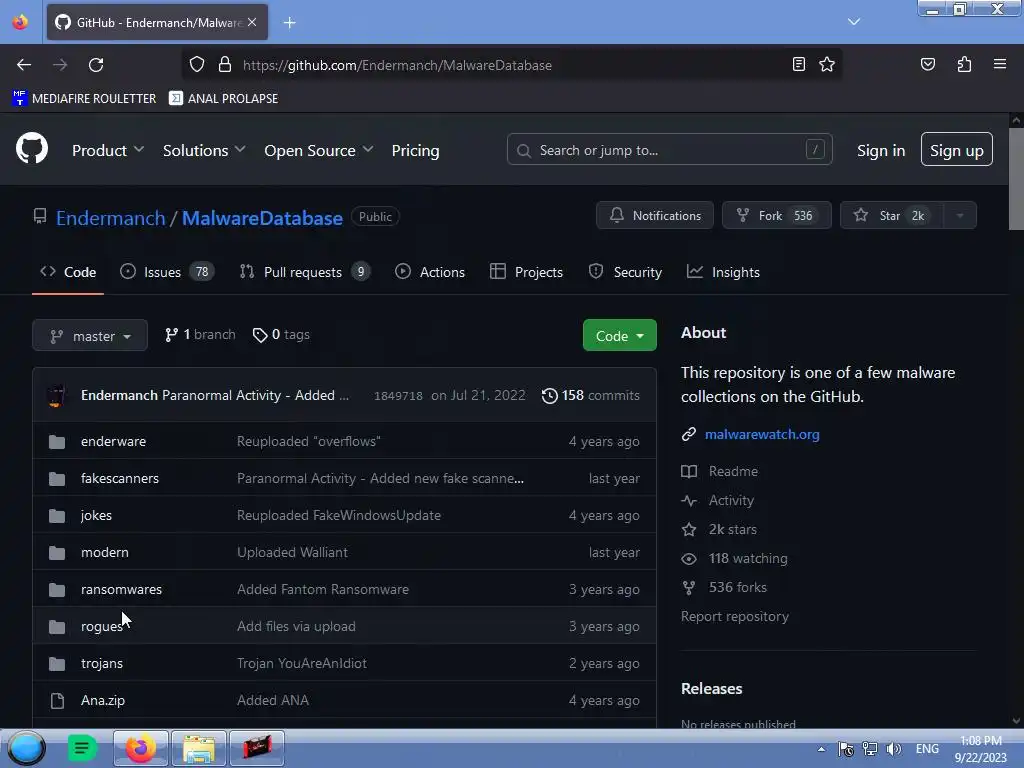
Task: Open the Endermanch owner profile link
Action: click(110, 217)
